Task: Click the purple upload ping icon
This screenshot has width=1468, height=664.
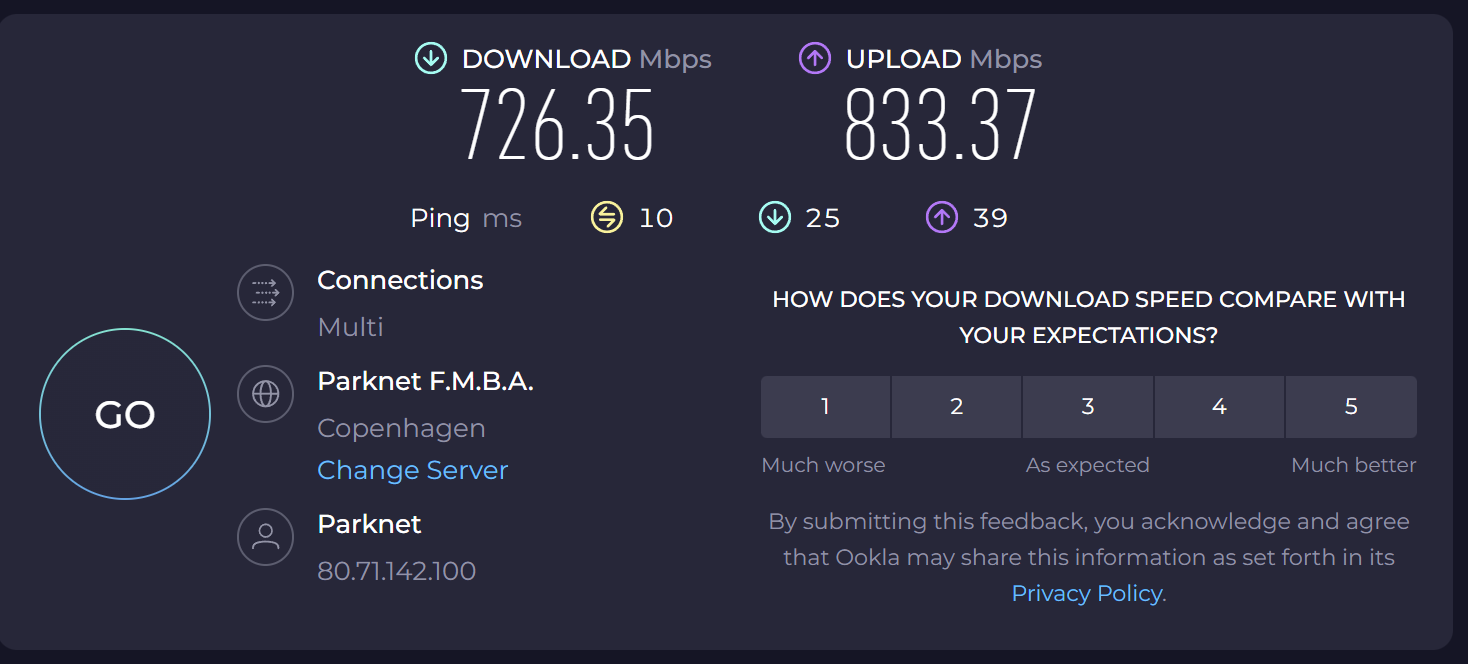Action: (x=942, y=217)
